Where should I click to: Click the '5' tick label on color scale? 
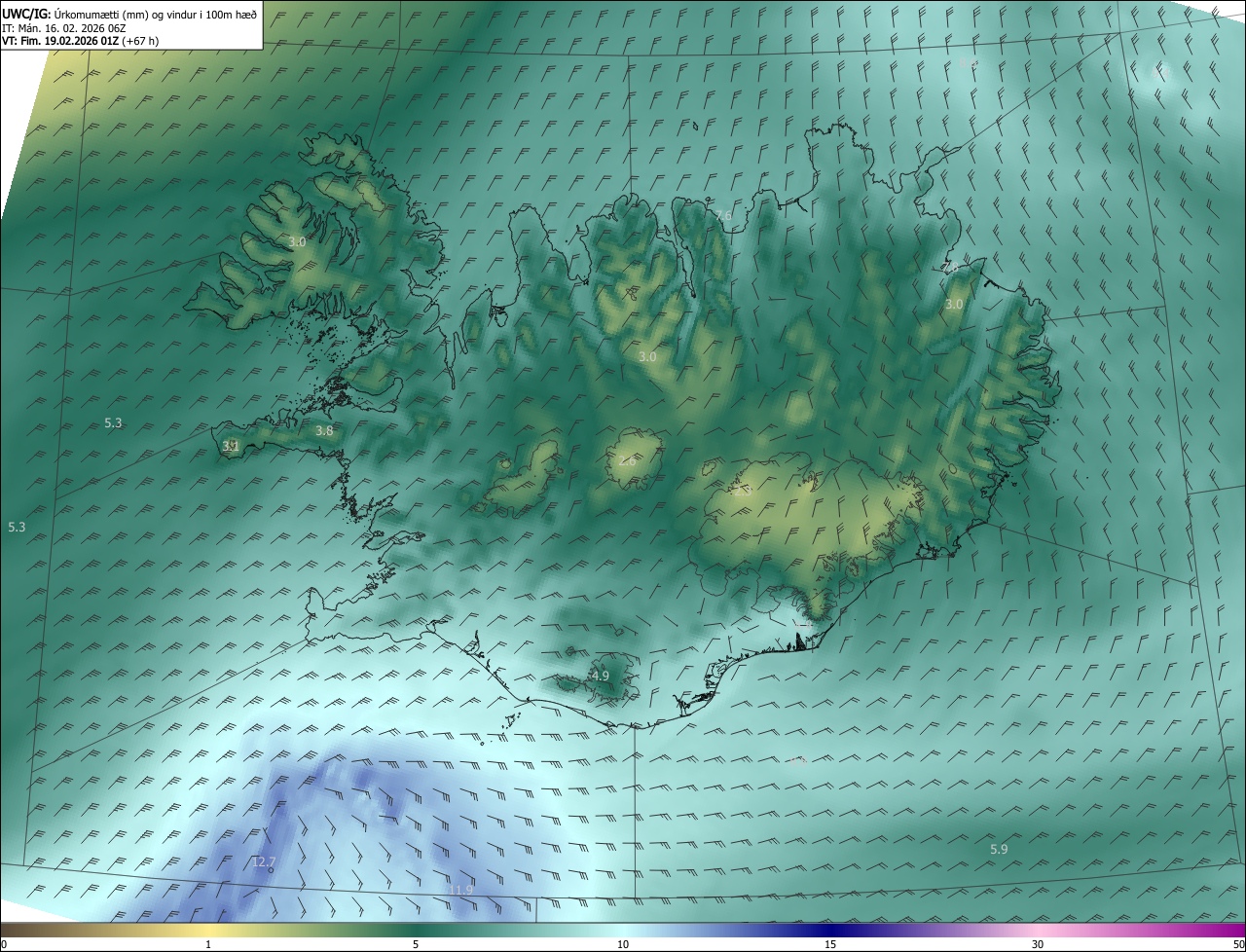pos(416,944)
